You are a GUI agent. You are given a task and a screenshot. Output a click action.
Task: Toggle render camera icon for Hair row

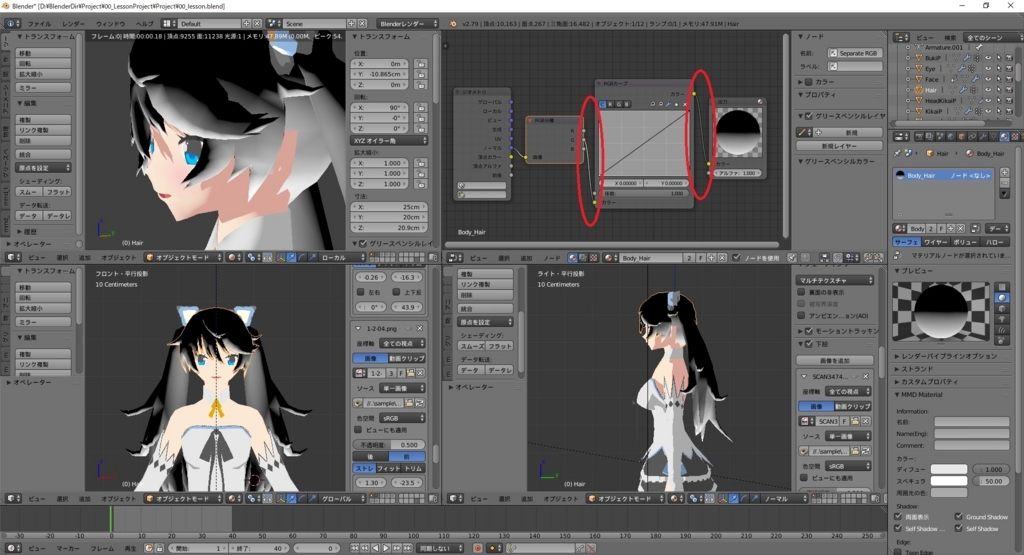tap(1009, 89)
